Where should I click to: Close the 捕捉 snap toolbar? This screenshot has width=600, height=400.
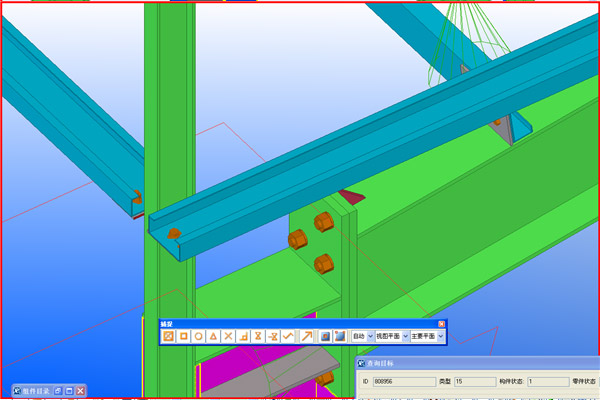(x=441, y=324)
